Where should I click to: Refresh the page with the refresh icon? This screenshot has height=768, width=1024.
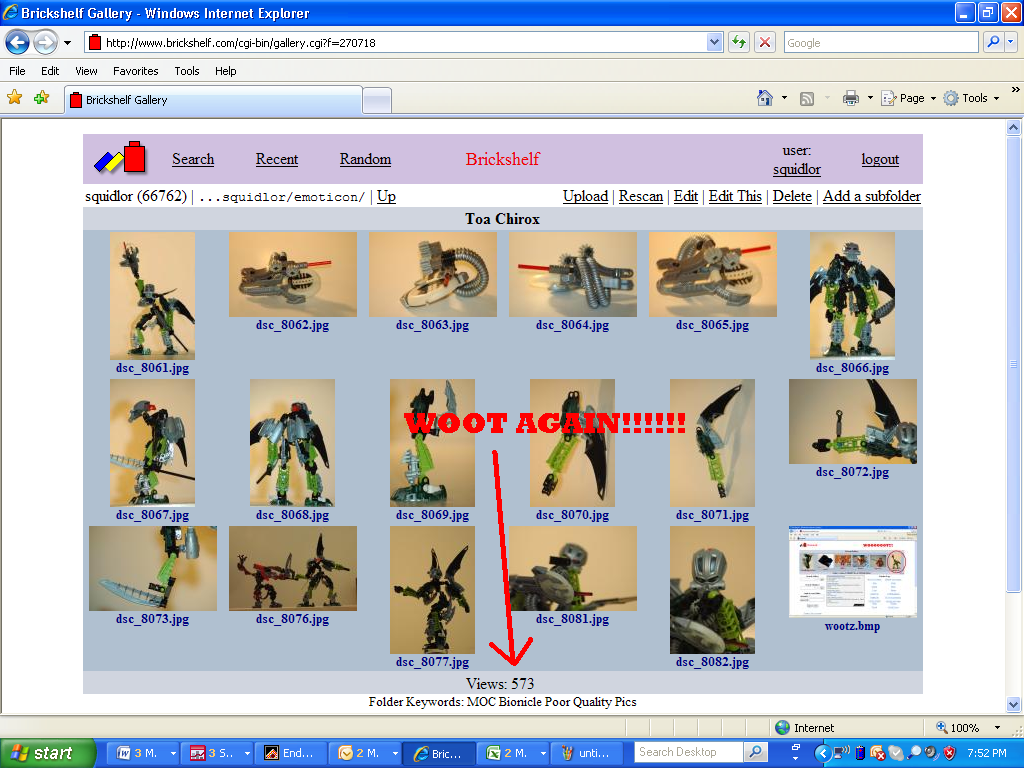[738, 42]
